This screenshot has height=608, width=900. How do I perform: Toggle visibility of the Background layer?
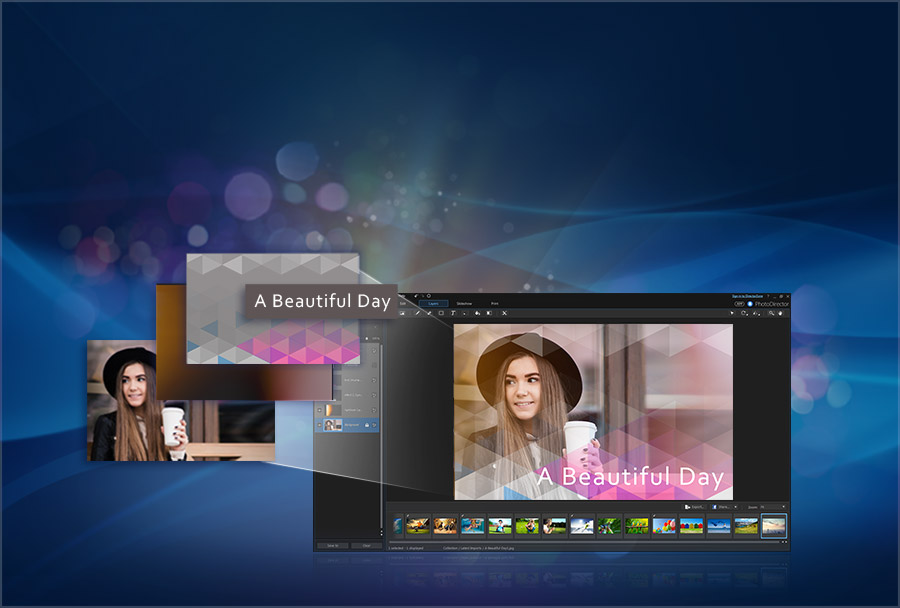pos(320,425)
